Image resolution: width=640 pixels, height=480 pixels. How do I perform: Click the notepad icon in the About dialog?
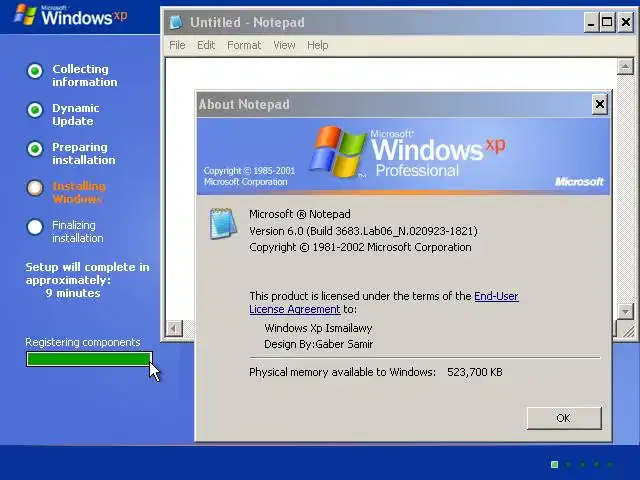[x=223, y=223]
